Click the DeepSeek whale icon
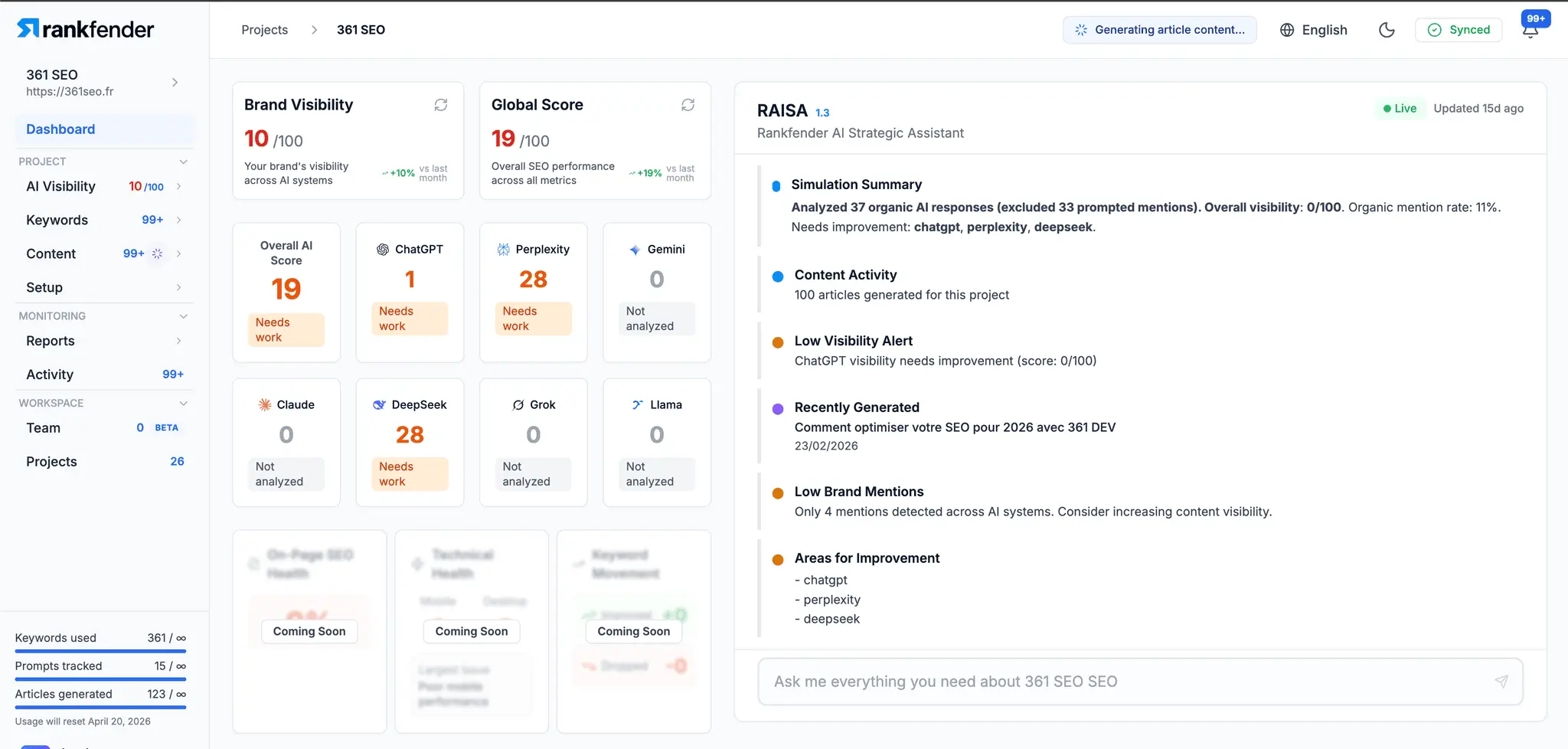The image size is (1568, 749). (379, 405)
